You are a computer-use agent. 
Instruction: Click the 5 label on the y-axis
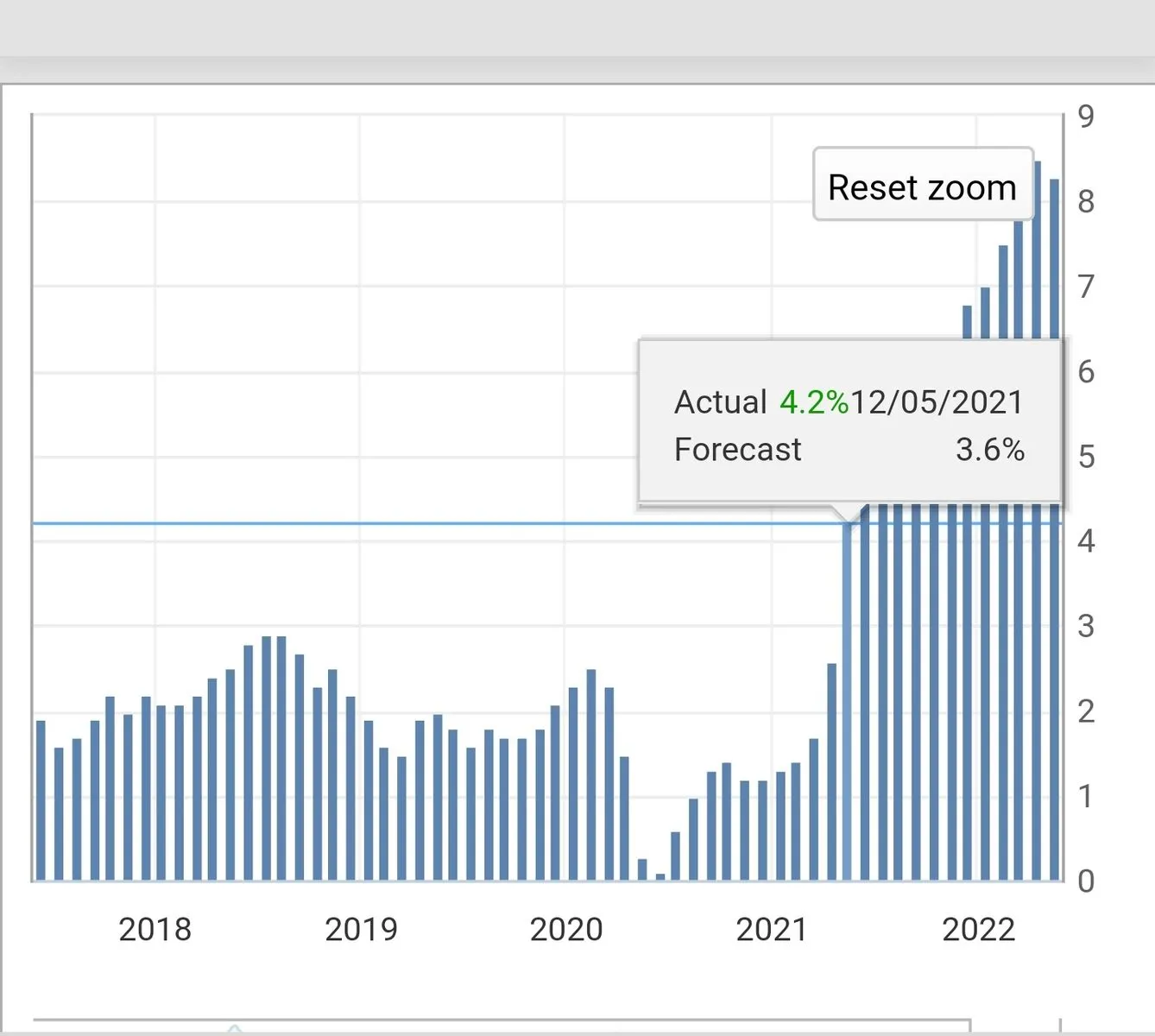pyautogui.click(x=1086, y=457)
